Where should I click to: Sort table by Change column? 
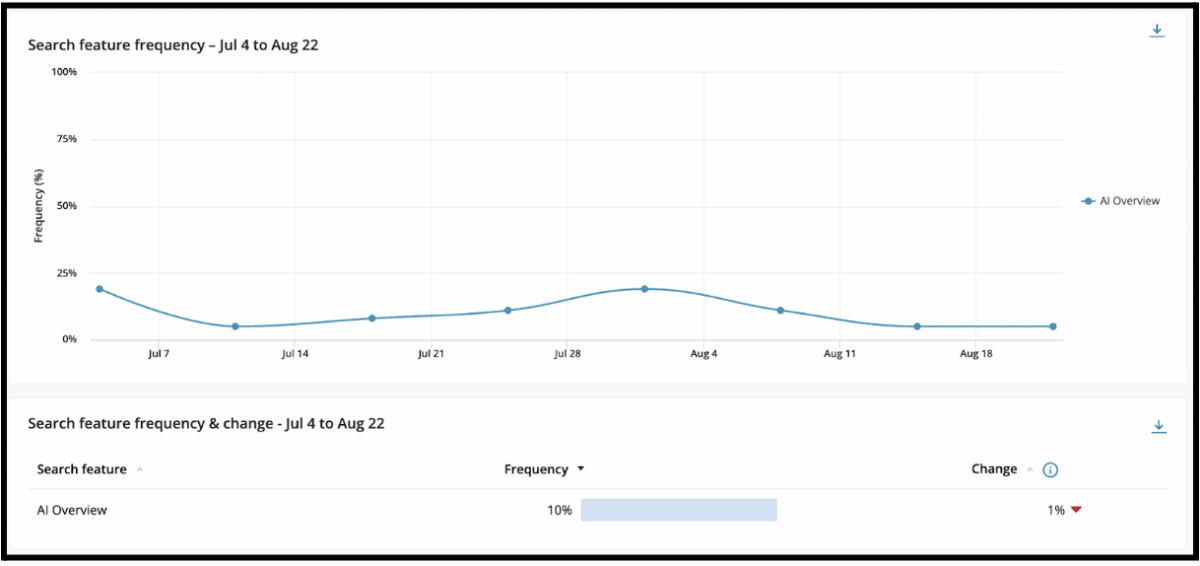[x=1001, y=469]
